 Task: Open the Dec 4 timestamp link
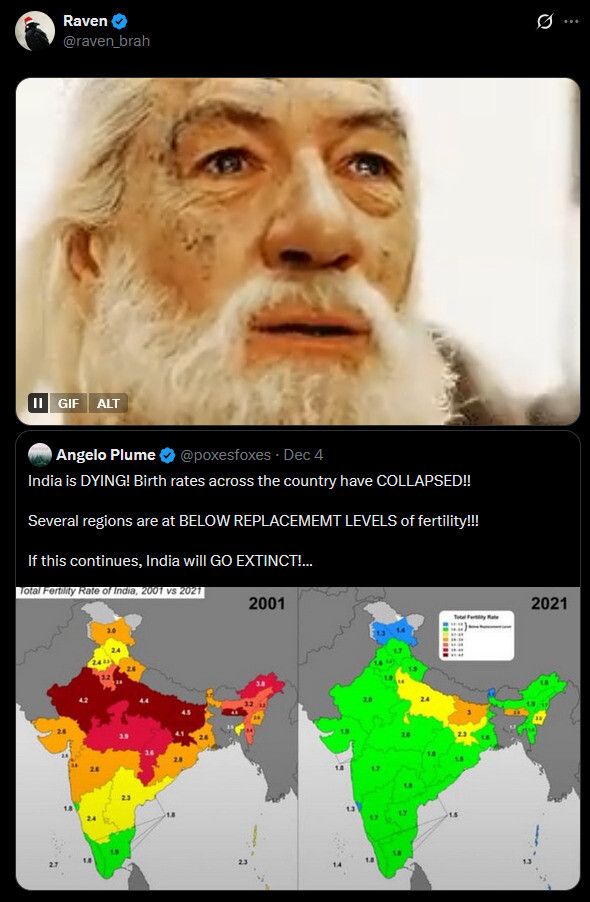coord(303,455)
